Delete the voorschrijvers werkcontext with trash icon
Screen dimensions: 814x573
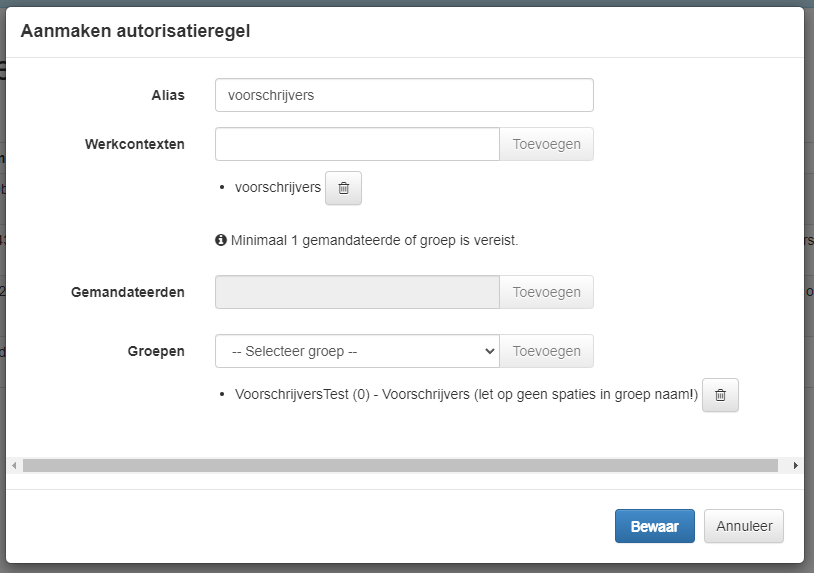click(343, 188)
